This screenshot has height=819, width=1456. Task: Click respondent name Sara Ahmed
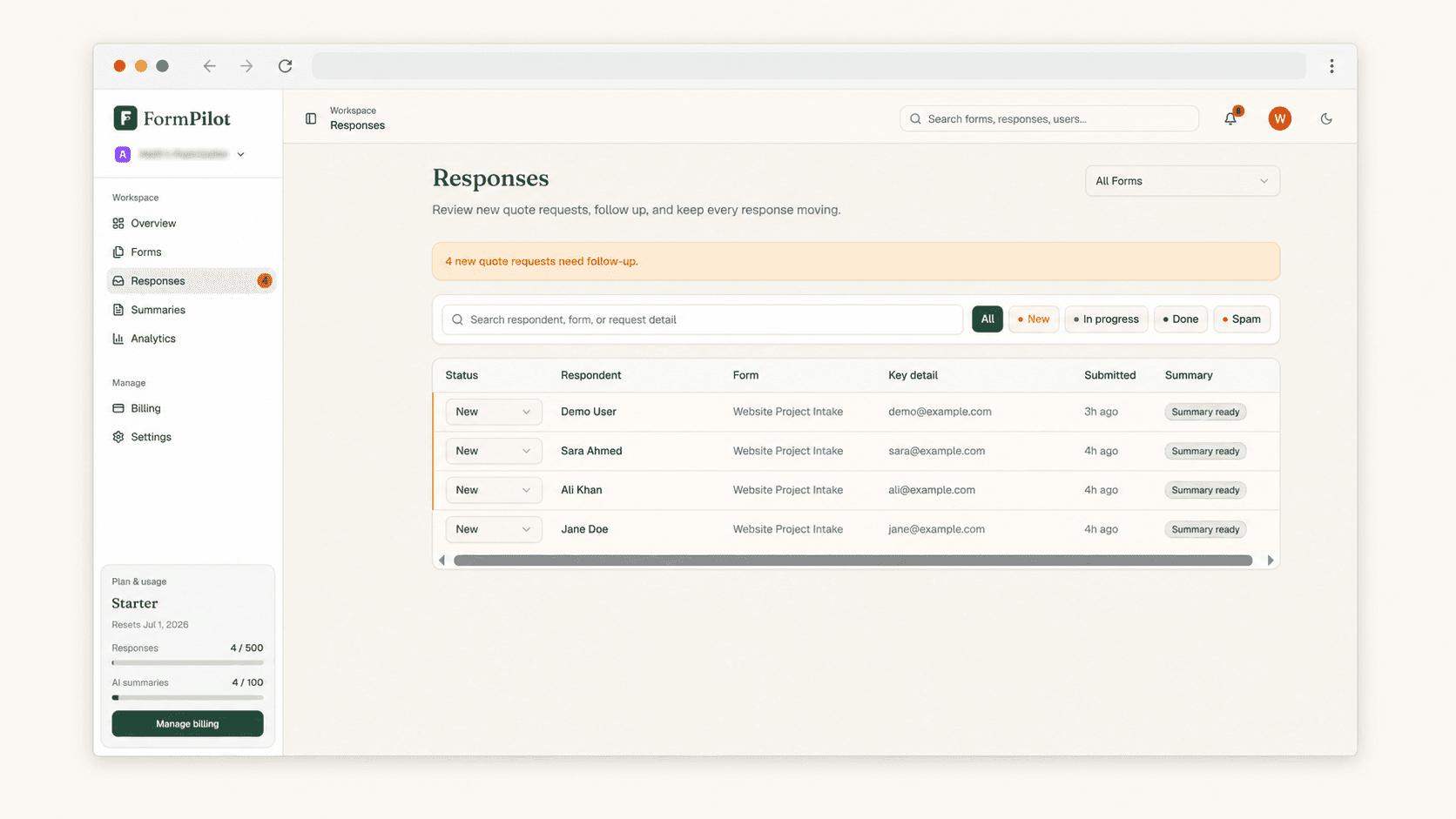coord(591,451)
